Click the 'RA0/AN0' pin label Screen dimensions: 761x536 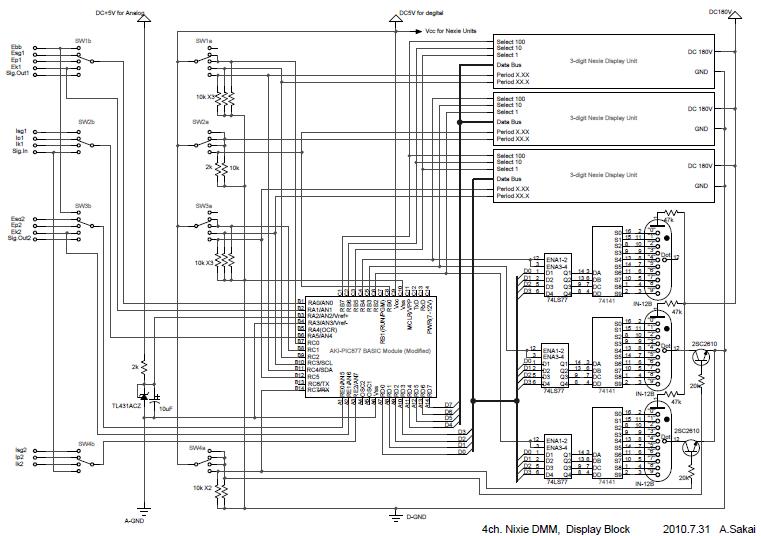click(x=320, y=303)
